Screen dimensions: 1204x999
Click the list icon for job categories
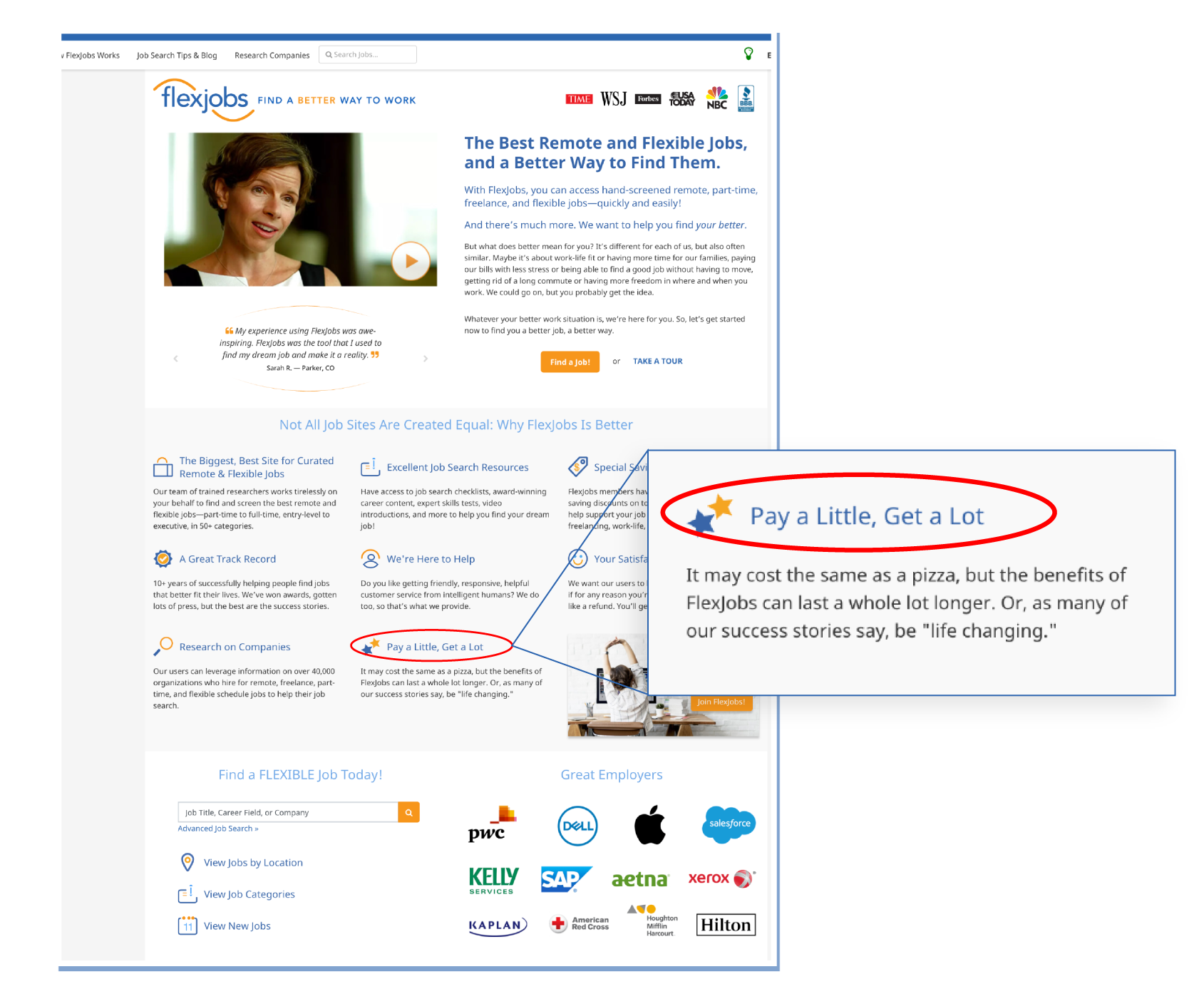click(x=187, y=893)
